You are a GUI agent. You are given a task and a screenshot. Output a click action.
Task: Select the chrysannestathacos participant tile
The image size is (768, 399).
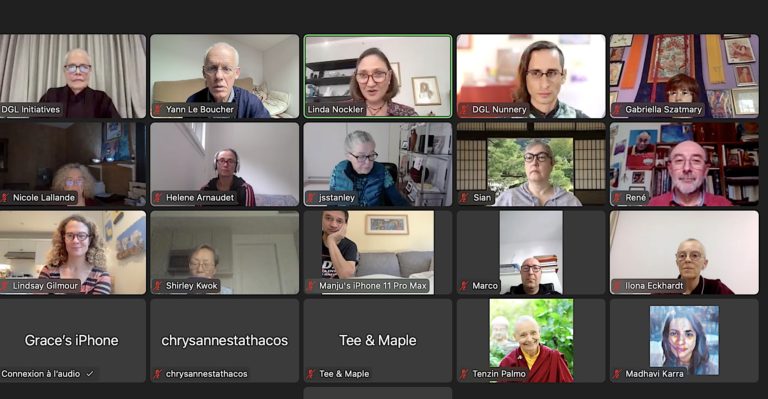(x=225, y=341)
